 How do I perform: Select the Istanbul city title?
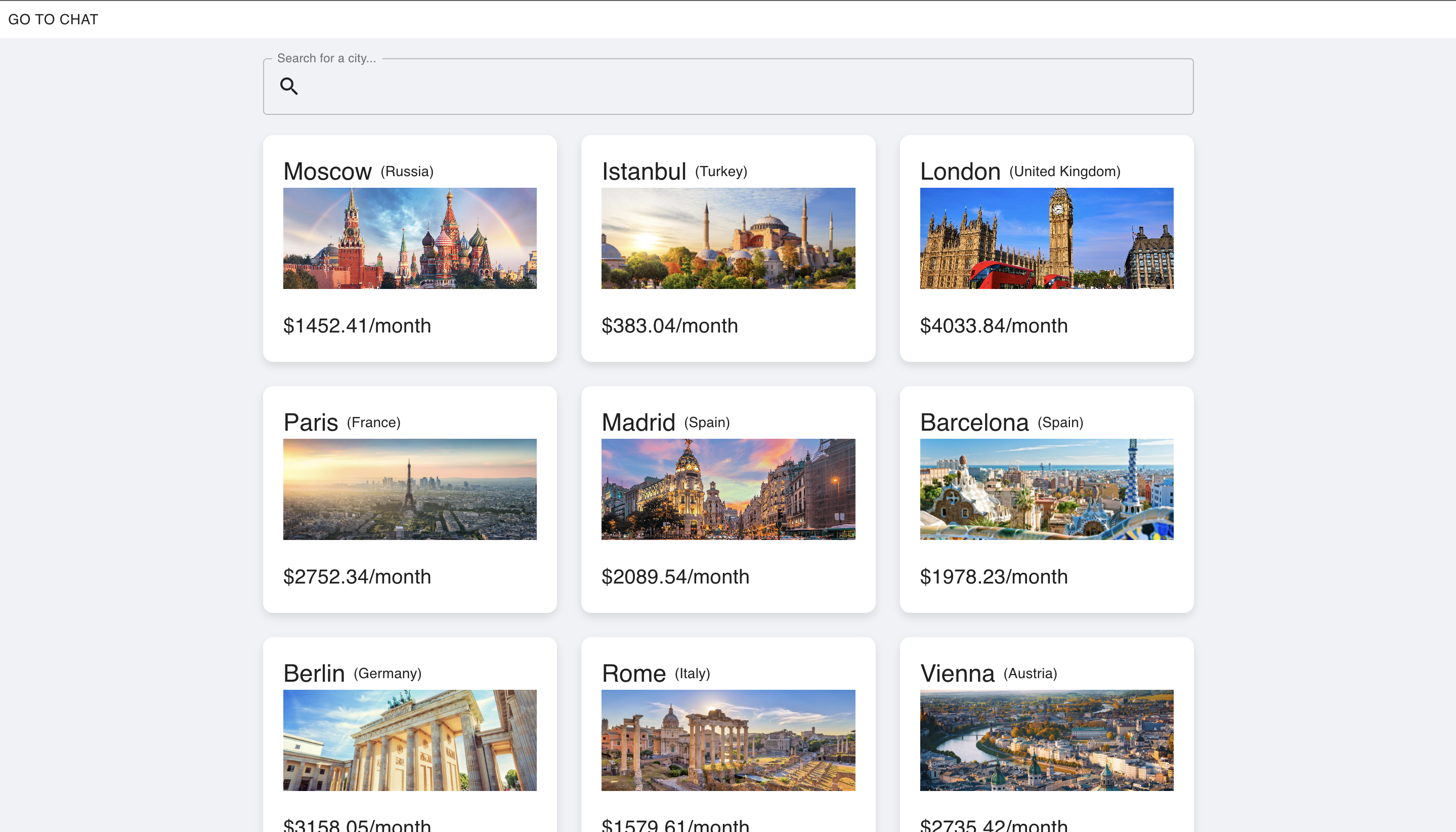tap(644, 172)
